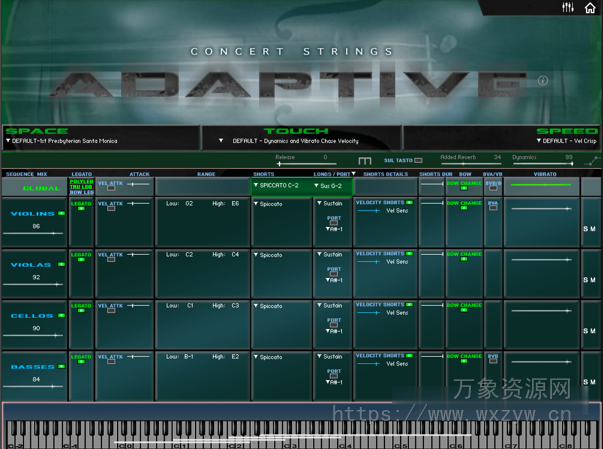
Task: Toggle Violins Velocity Shorts LED
Action: point(409,203)
